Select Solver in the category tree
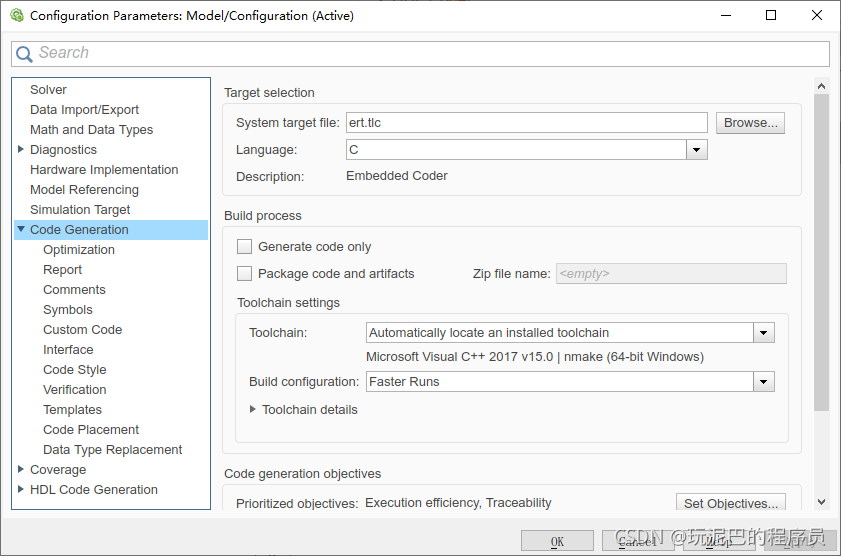 (48, 90)
